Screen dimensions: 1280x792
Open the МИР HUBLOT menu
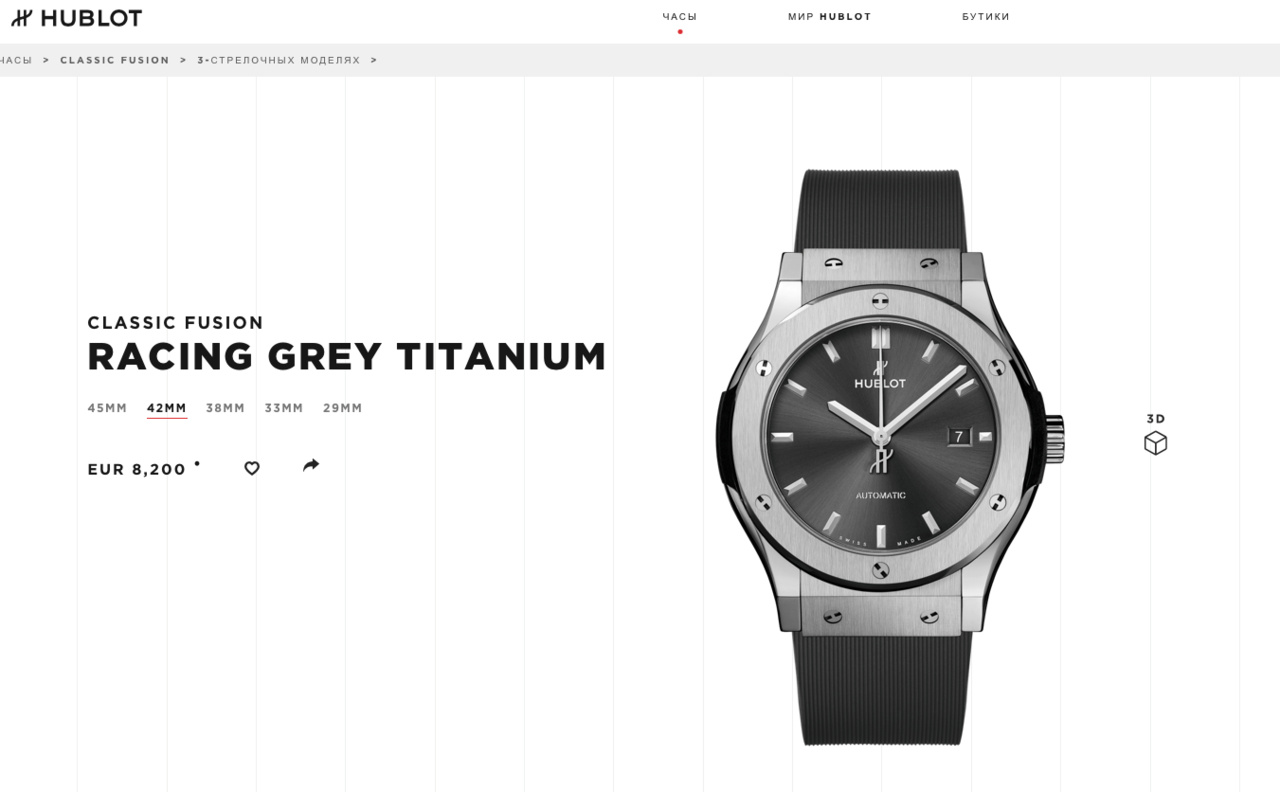pos(830,17)
